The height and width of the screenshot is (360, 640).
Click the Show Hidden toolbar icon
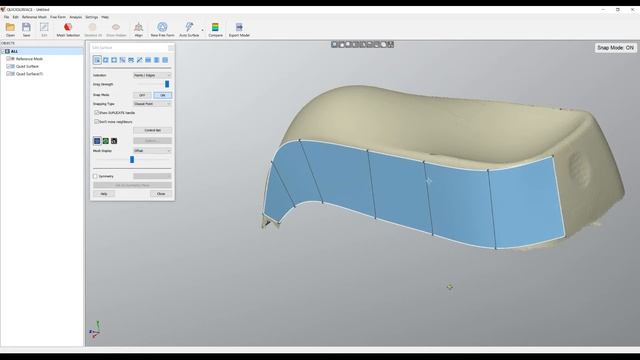pyautogui.click(x=116, y=27)
